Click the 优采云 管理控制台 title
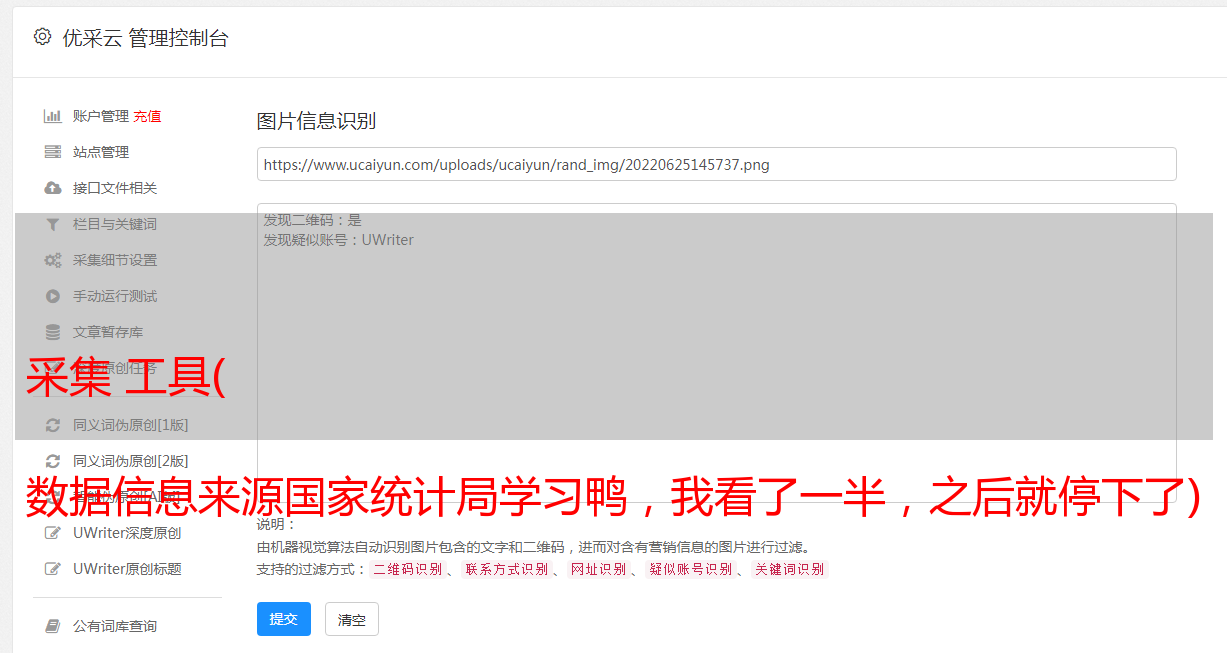The image size is (1227, 653). [145, 38]
